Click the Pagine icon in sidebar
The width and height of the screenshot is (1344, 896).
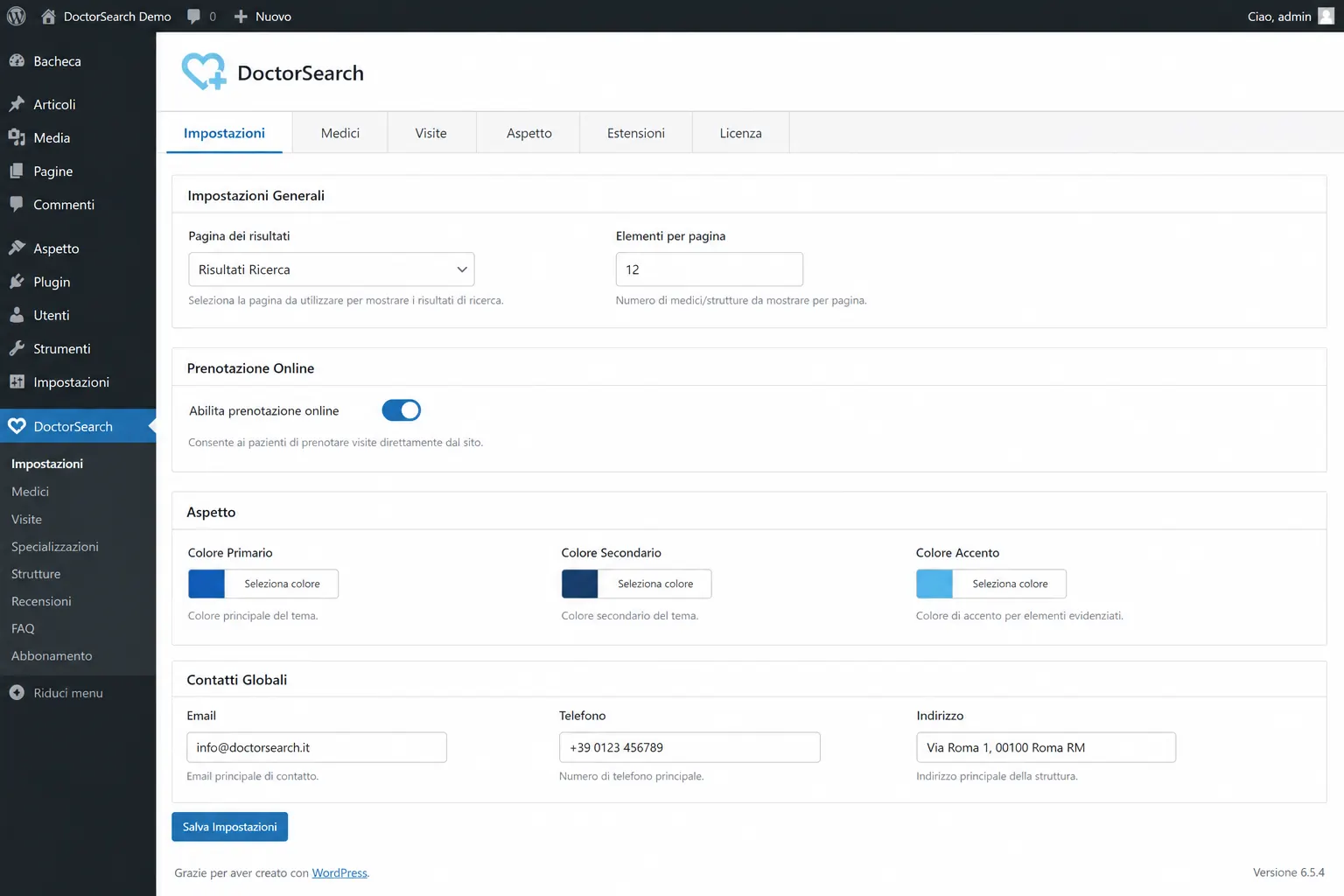pyautogui.click(x=17, y=171)
